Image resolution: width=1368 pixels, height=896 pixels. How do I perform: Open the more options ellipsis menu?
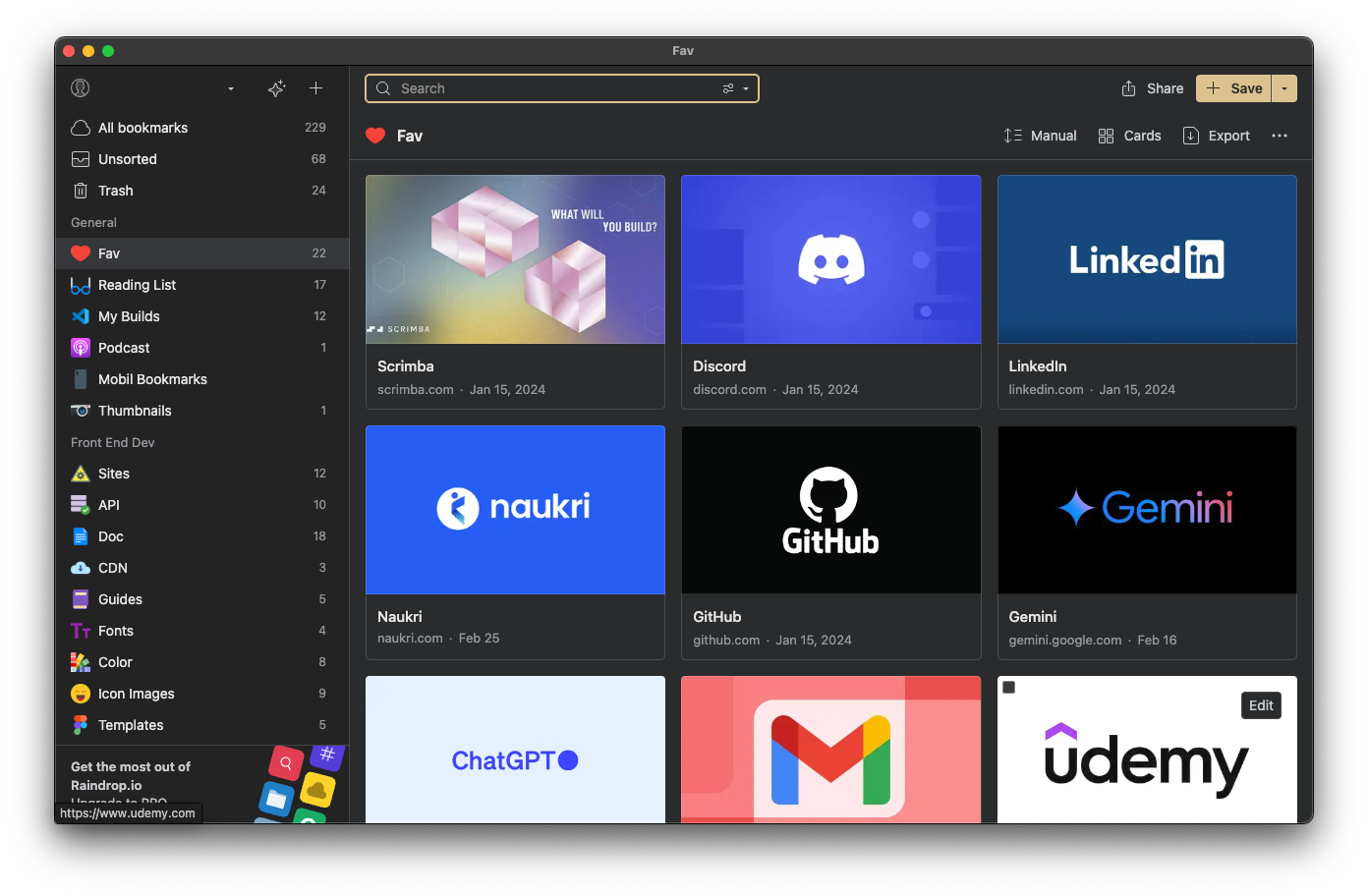(1279, 136)
